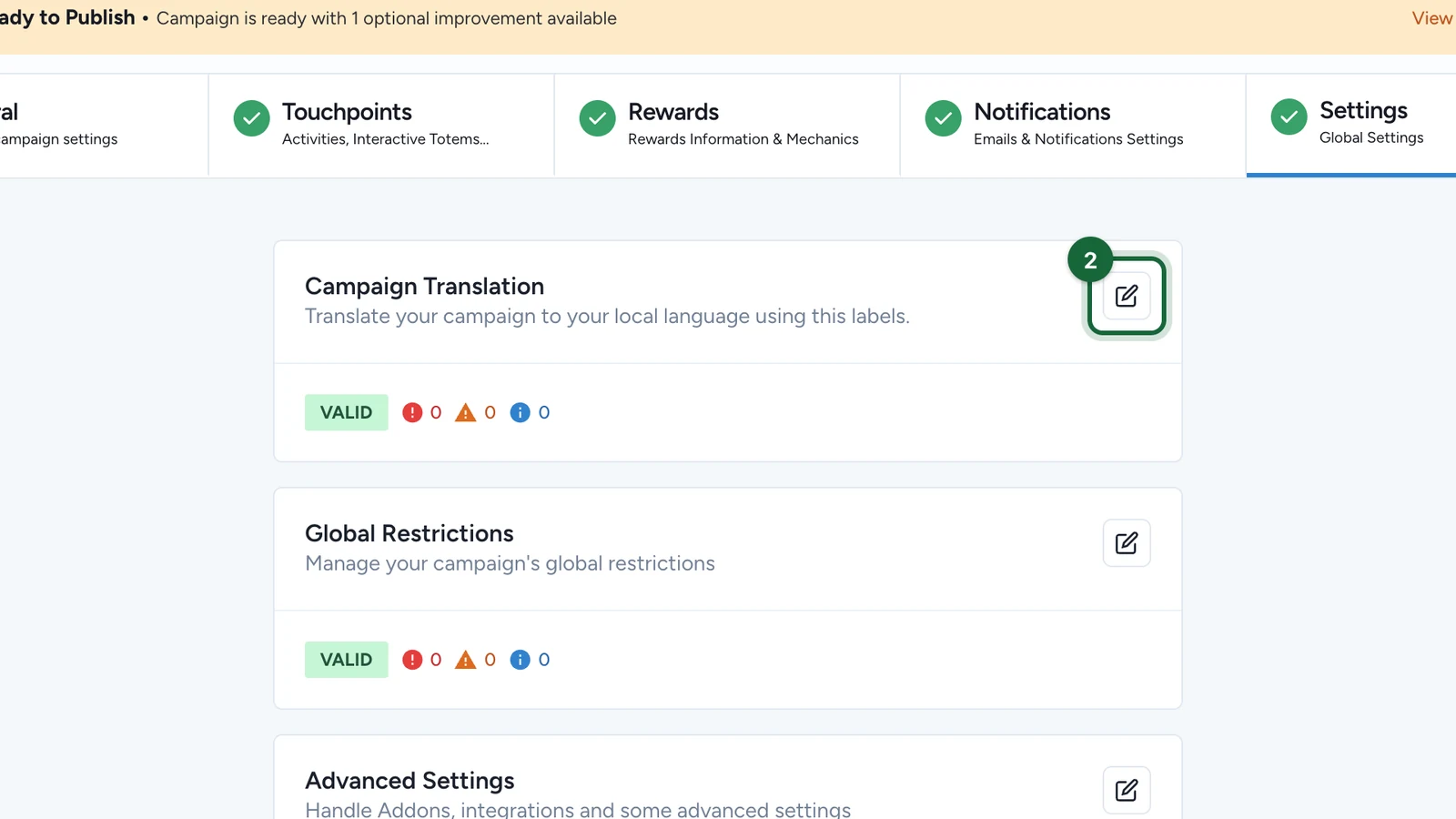The width and height of the screenshot is (1456, 819).
Task: Click VALID badge in Campaign Translation
Action: 347,412
